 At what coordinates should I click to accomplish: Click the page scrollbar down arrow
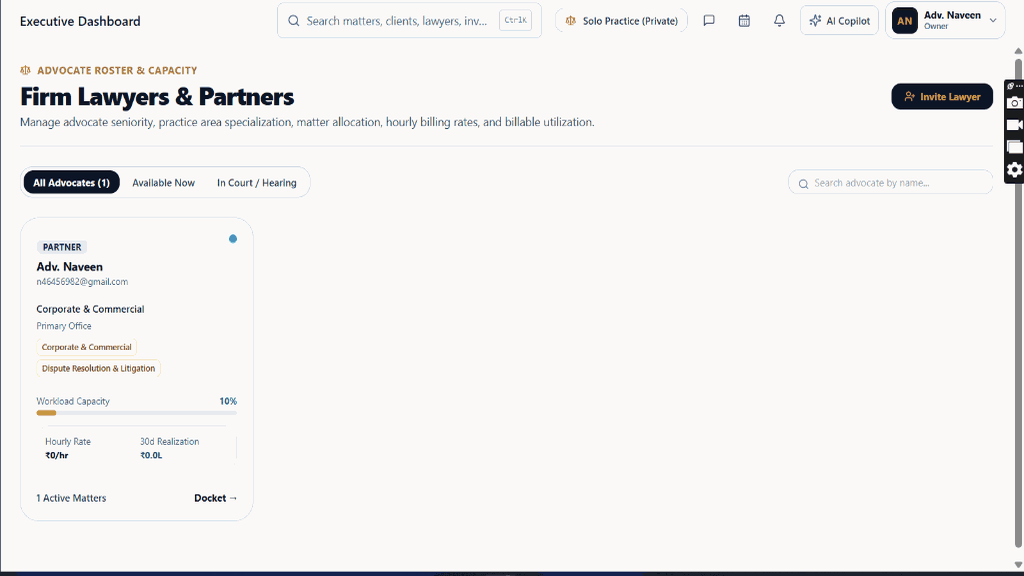(1018, 566)
